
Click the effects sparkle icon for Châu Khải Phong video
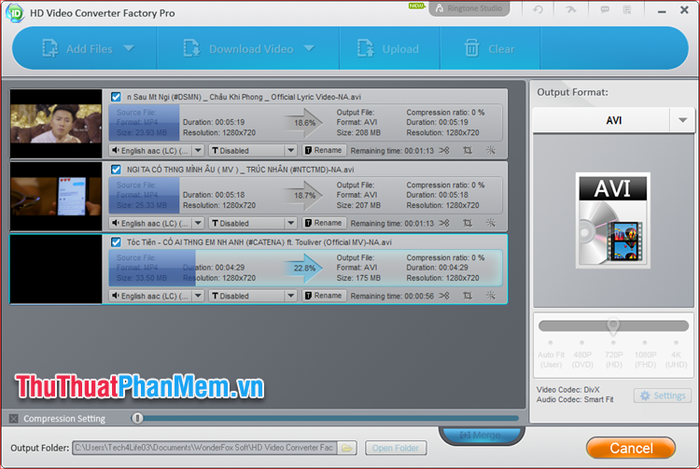pos(491,150)
